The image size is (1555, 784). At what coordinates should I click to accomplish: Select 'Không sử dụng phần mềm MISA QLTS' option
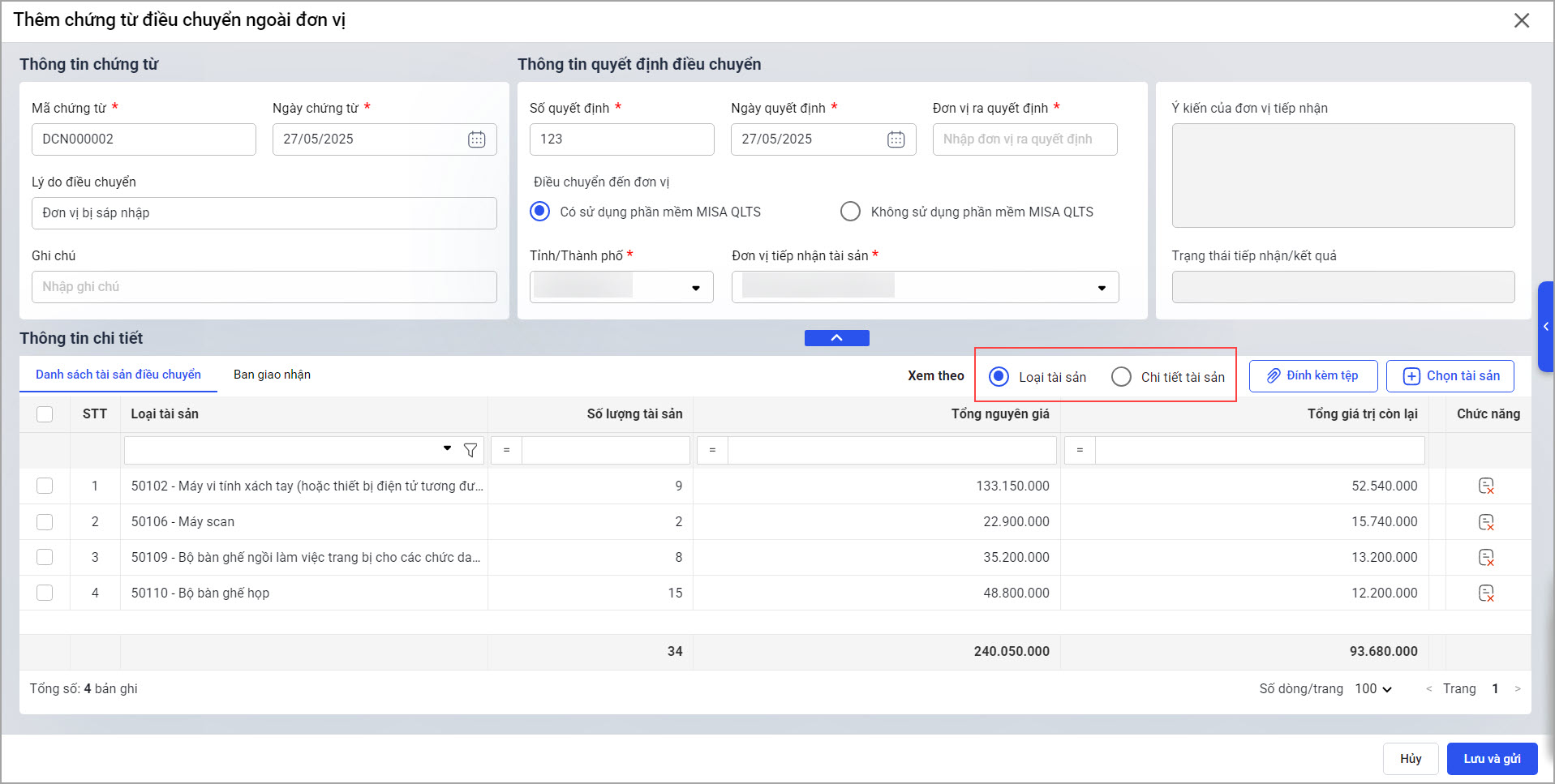[x=850, y=212]
